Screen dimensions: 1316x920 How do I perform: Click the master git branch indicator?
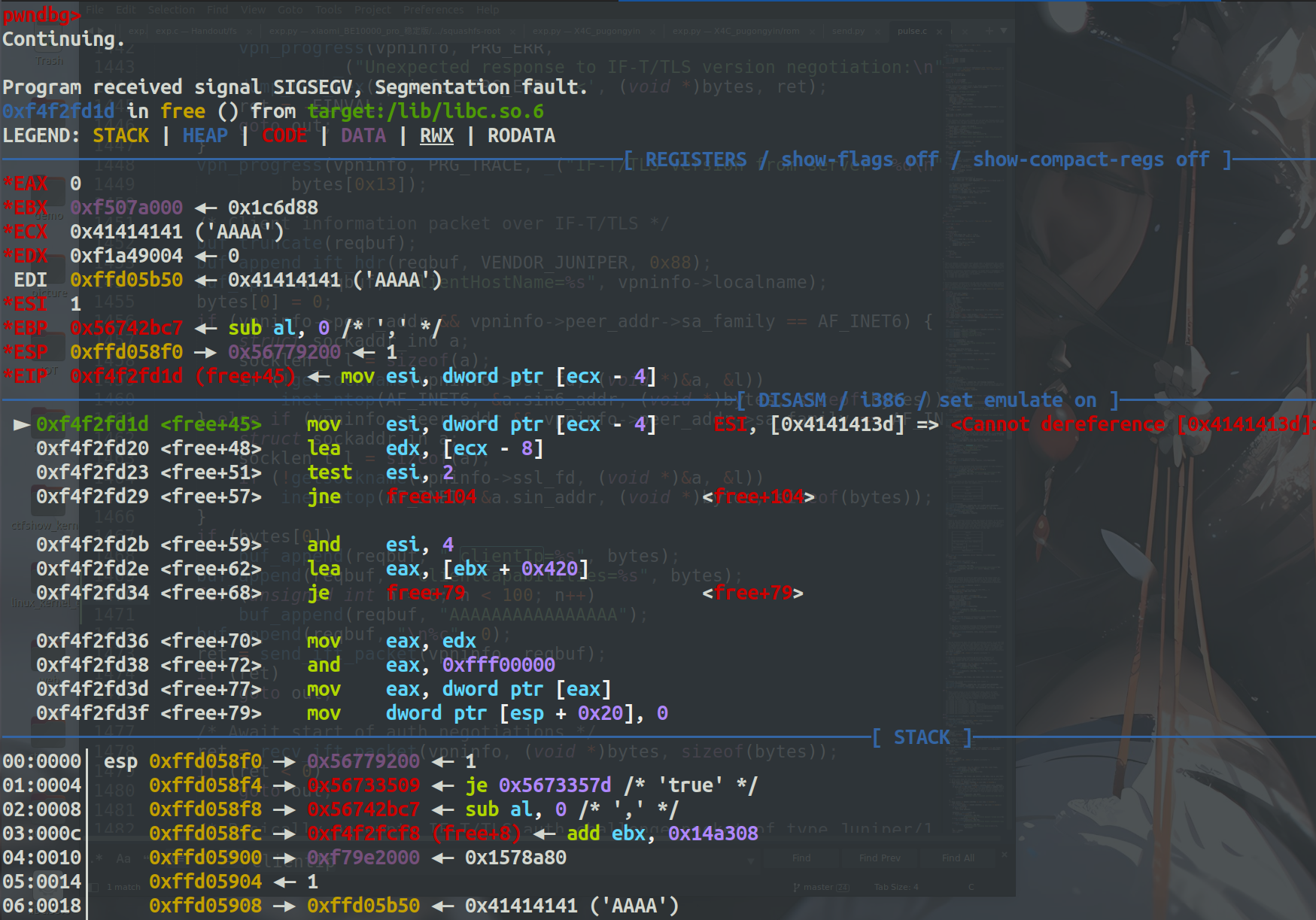click(x=822, y=888)
